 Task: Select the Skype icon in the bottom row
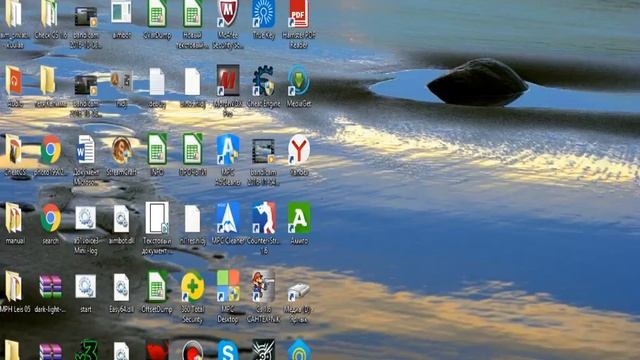pyautogui.click(x=228, y=349)
